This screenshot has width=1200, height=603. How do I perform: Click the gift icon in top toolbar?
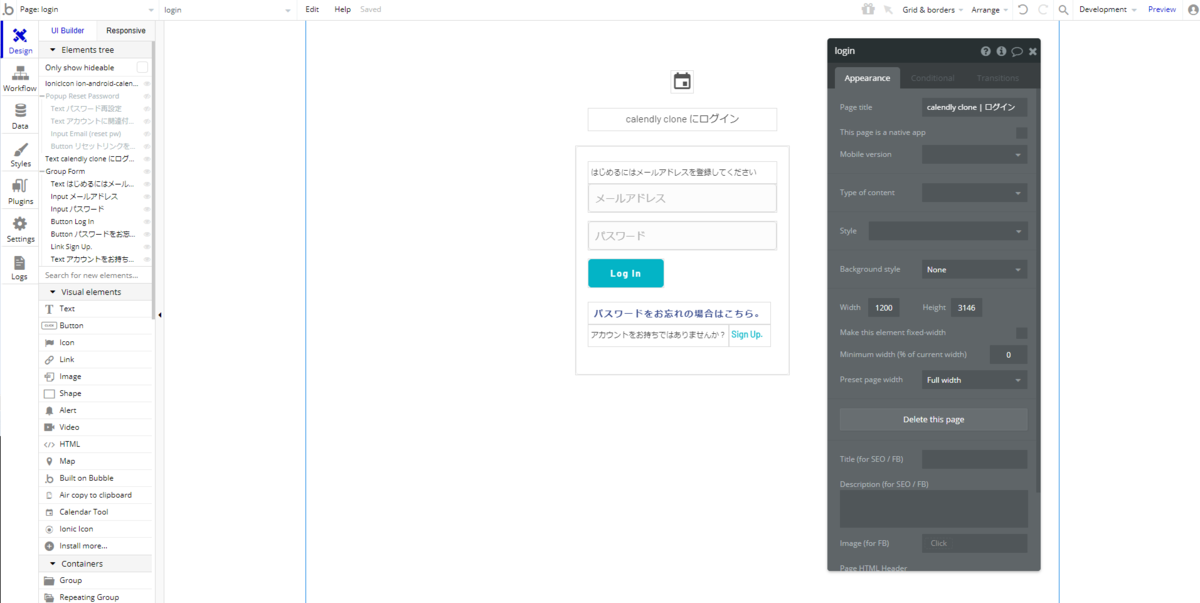tap(868, 9)
